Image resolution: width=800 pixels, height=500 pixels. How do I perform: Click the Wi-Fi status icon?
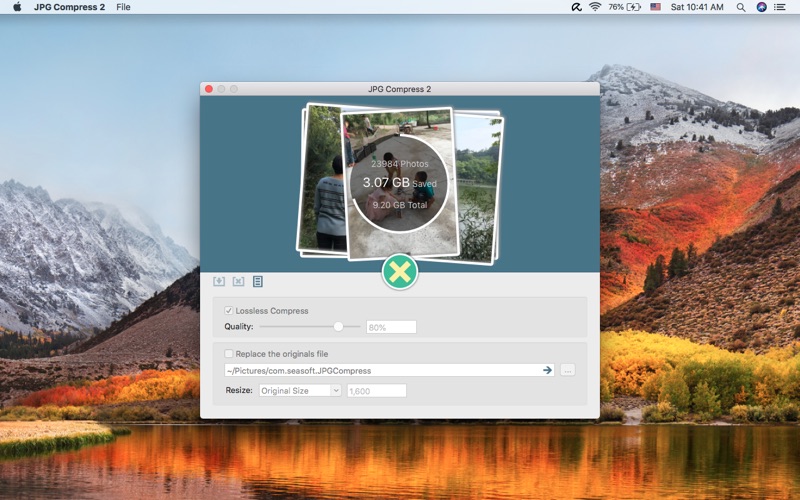tap(595, 7)
